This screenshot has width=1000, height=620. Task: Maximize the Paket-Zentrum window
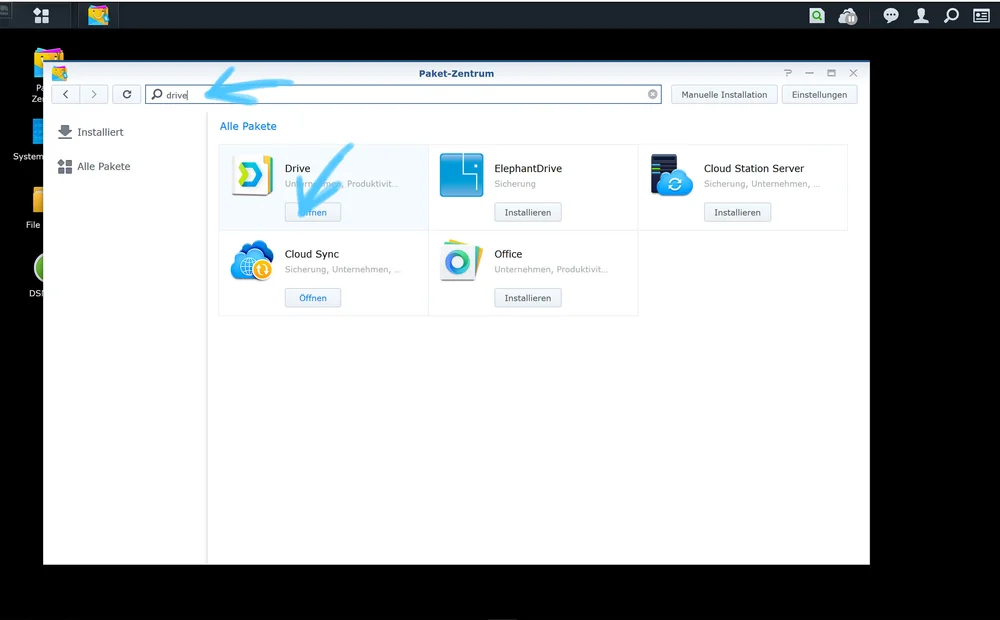(x=831, y=73)
